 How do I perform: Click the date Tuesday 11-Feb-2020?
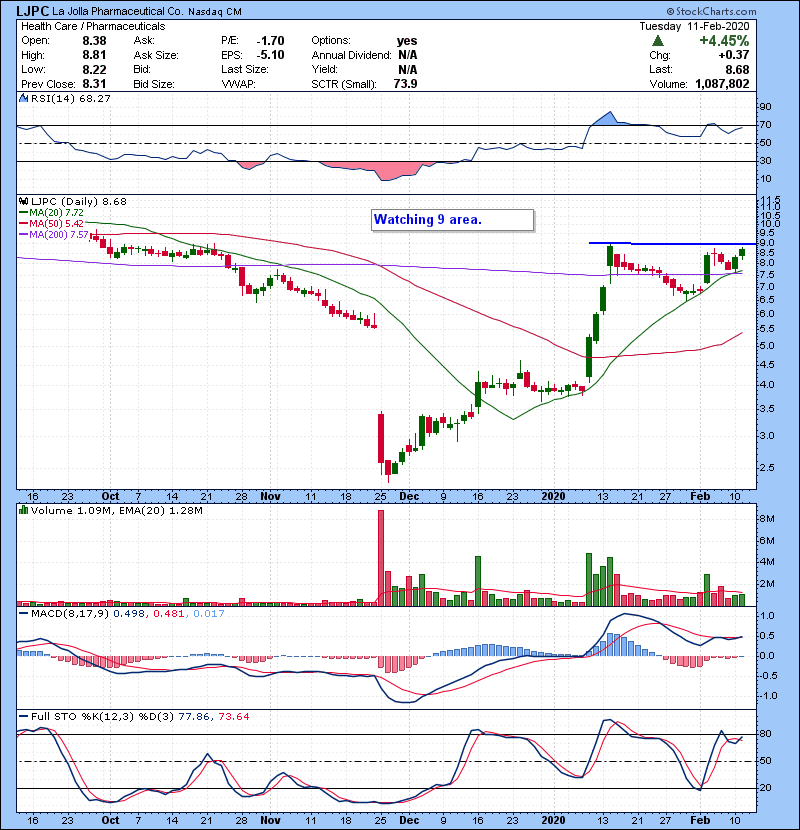point(695,26)
